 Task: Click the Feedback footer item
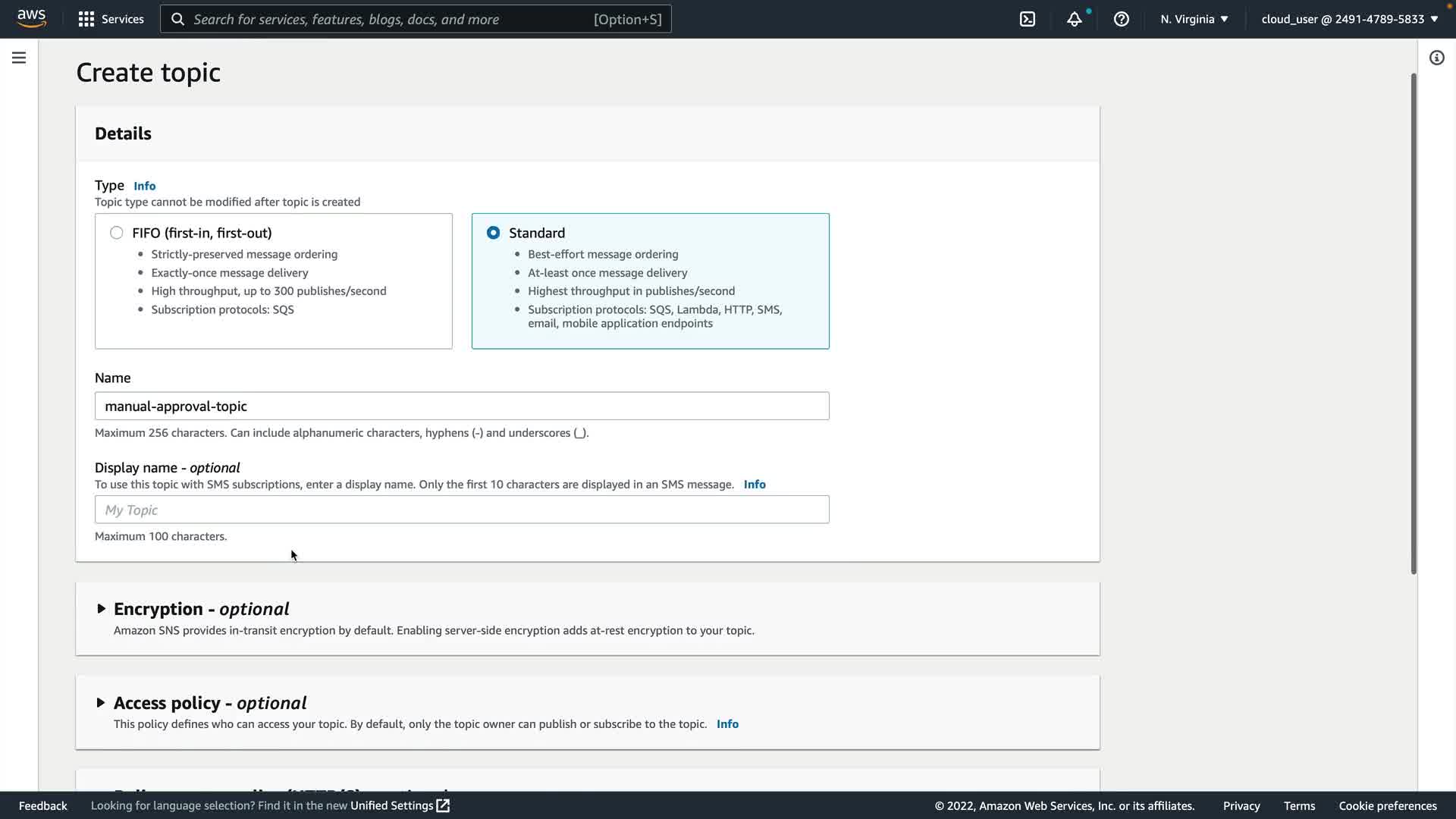(x=42, y=805)
